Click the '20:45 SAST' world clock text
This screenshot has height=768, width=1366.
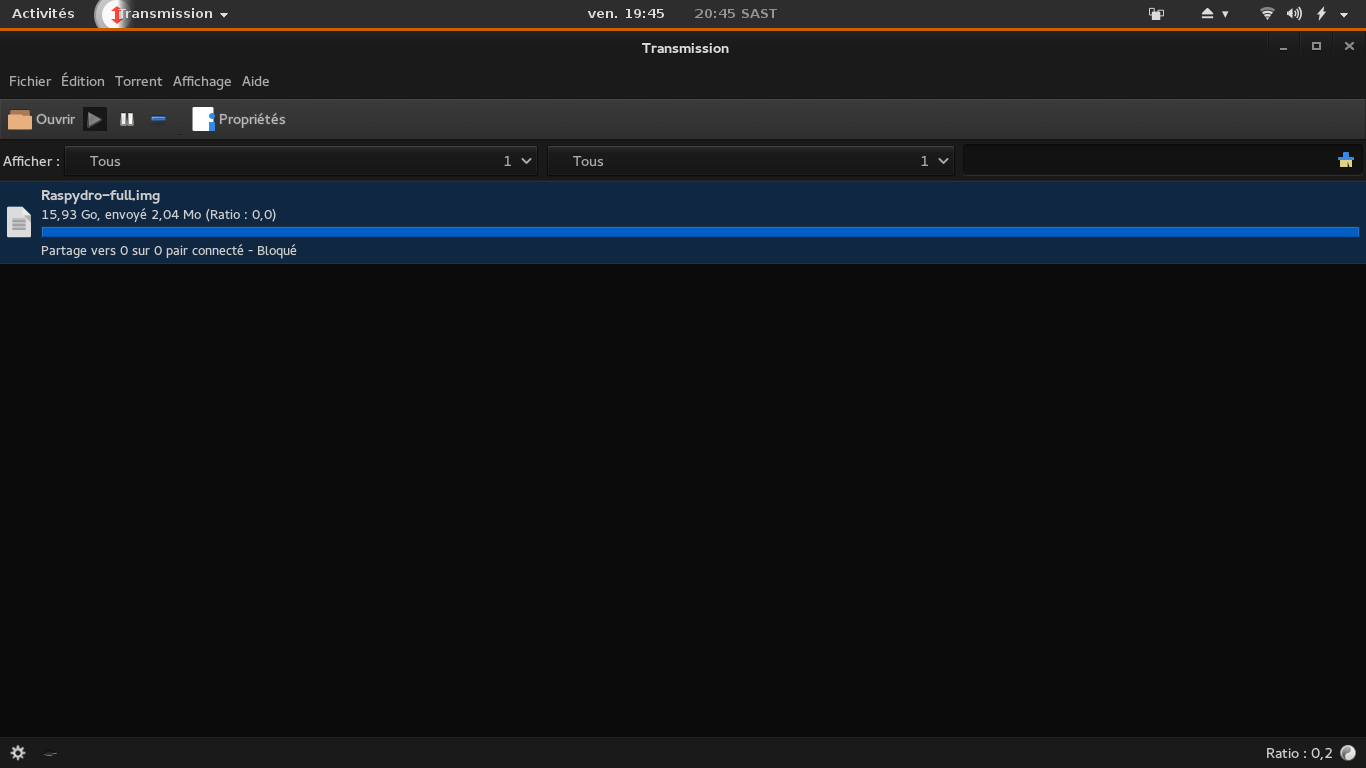[736, 14]
